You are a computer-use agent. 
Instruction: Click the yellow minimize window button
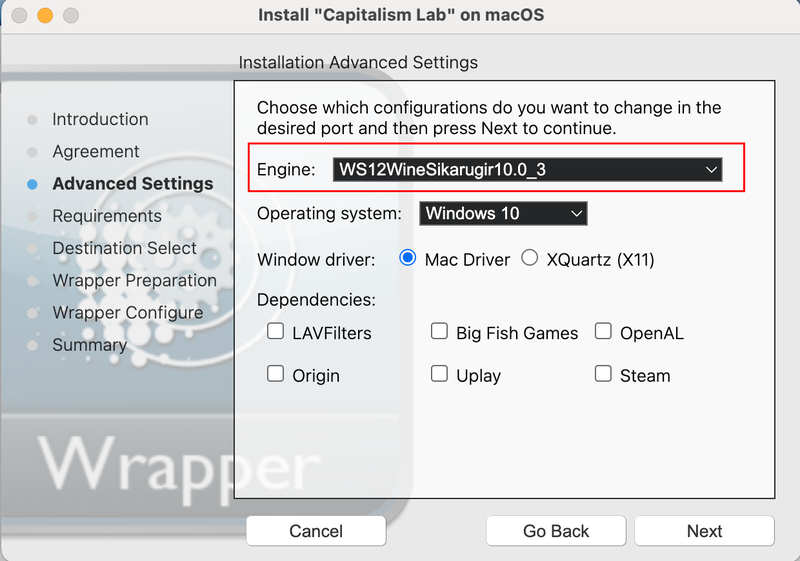pos(46,16)
